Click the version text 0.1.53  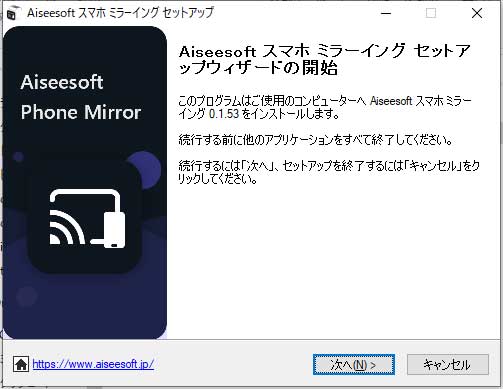(224, 114)
